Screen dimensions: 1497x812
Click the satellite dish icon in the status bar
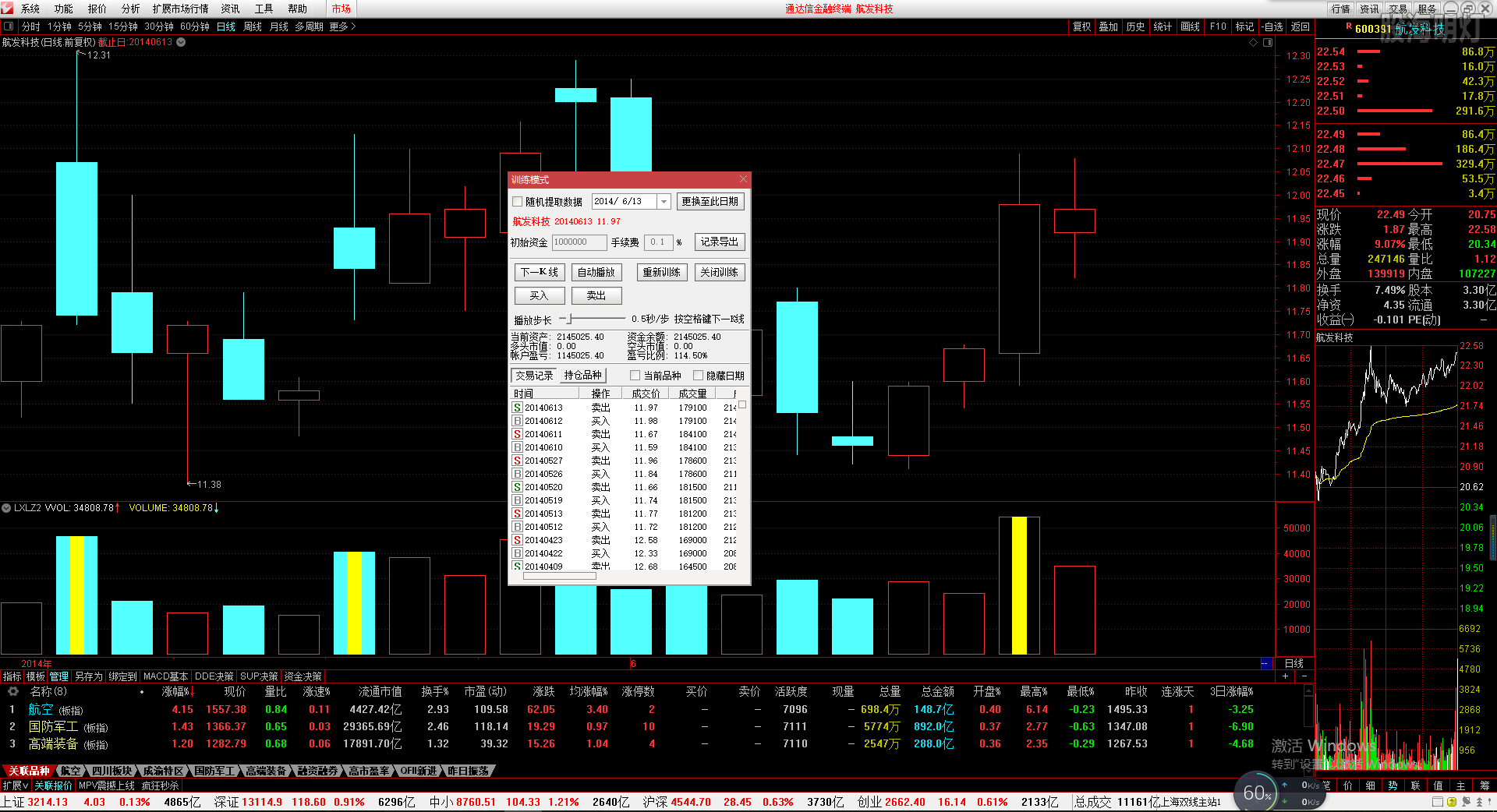point(1466,801)
